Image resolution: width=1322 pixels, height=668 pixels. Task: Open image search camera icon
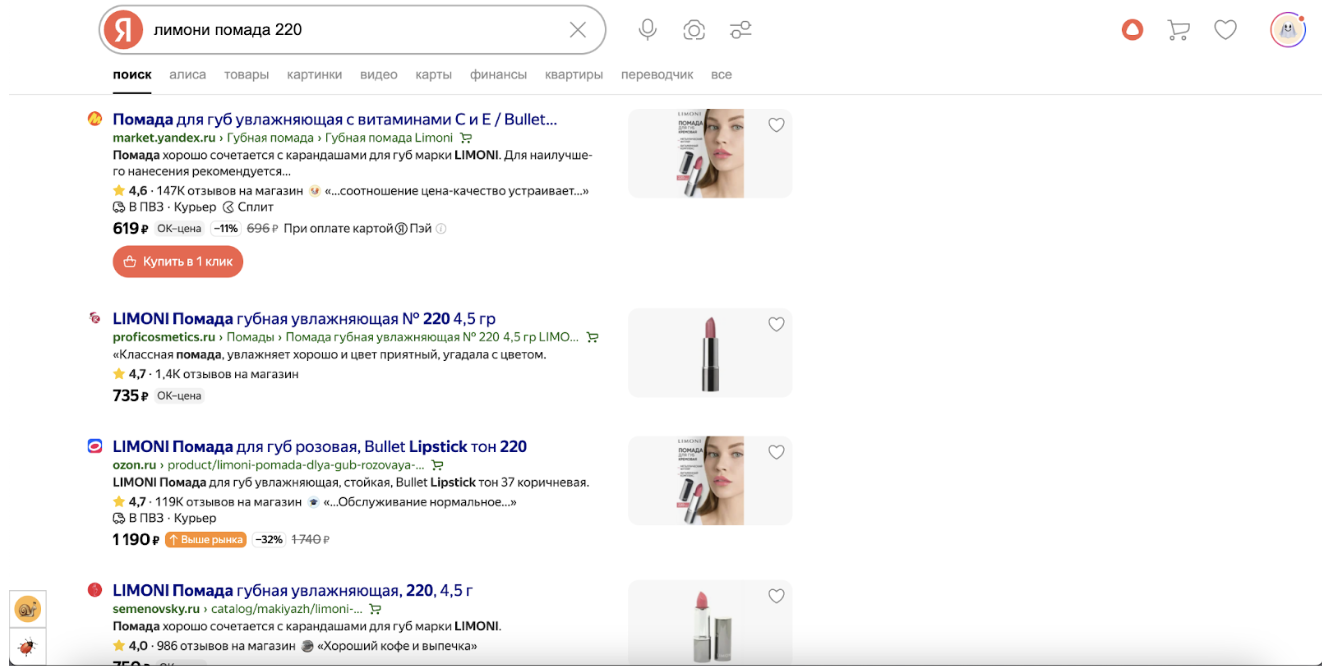point(694,30)
